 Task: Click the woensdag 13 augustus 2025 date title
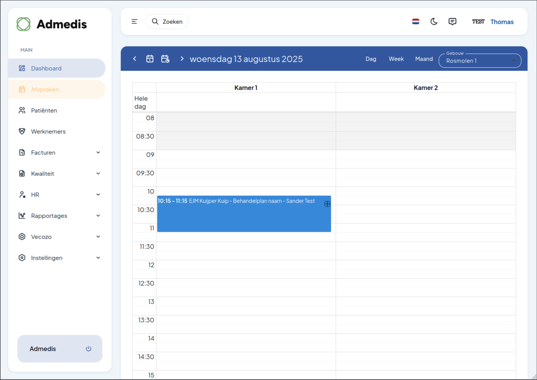click(x=246, y=59)
